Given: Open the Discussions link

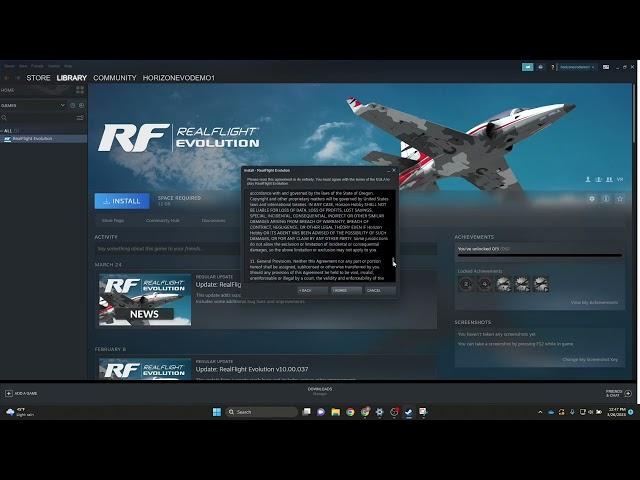Looking at the screenshot, I should click(x=213, y=220).
